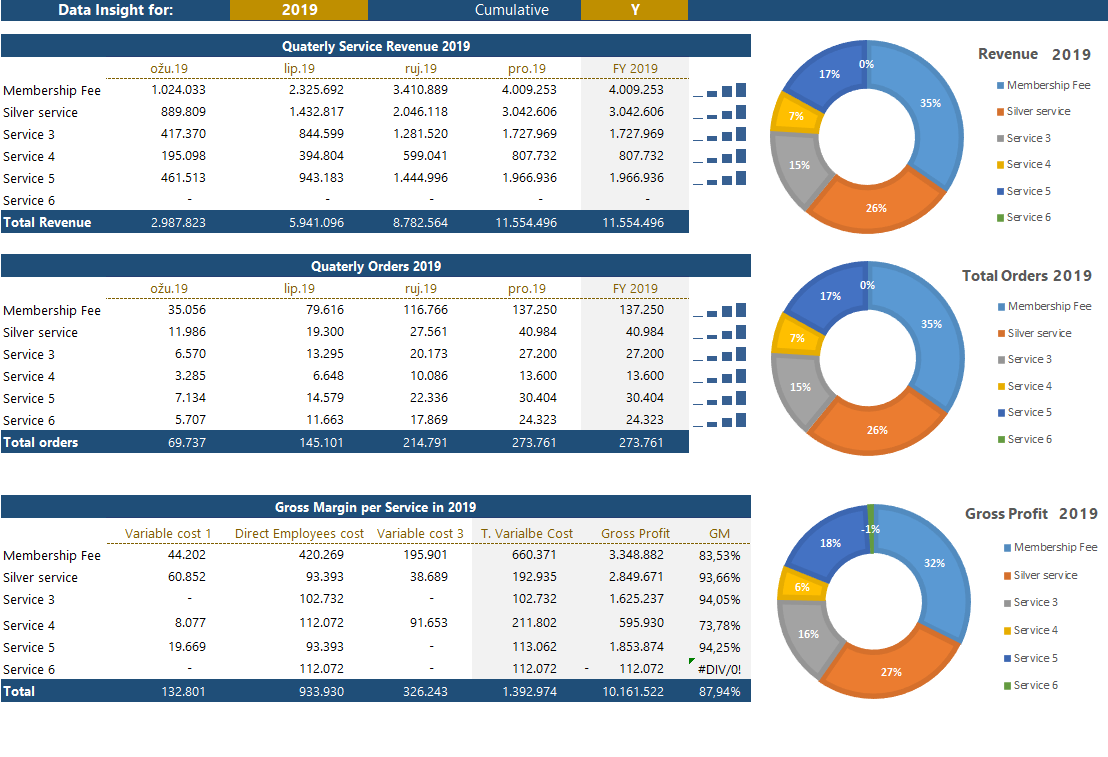Select the Gross Margin per Service header
The width and height of the screenshot is (1108, 757).
[x=375, y=507]
